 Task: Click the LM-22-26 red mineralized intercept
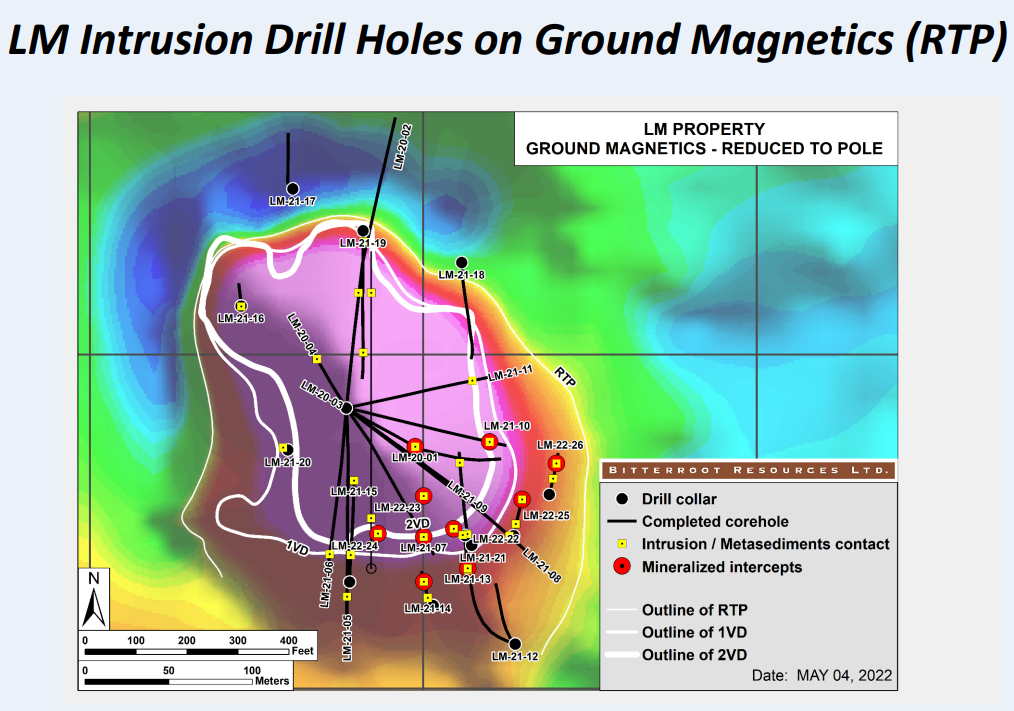pos(556,464)
